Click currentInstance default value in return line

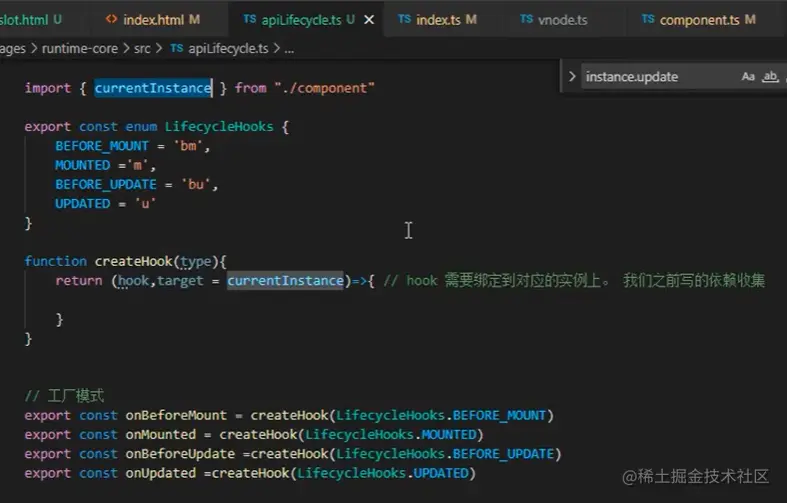285,281
